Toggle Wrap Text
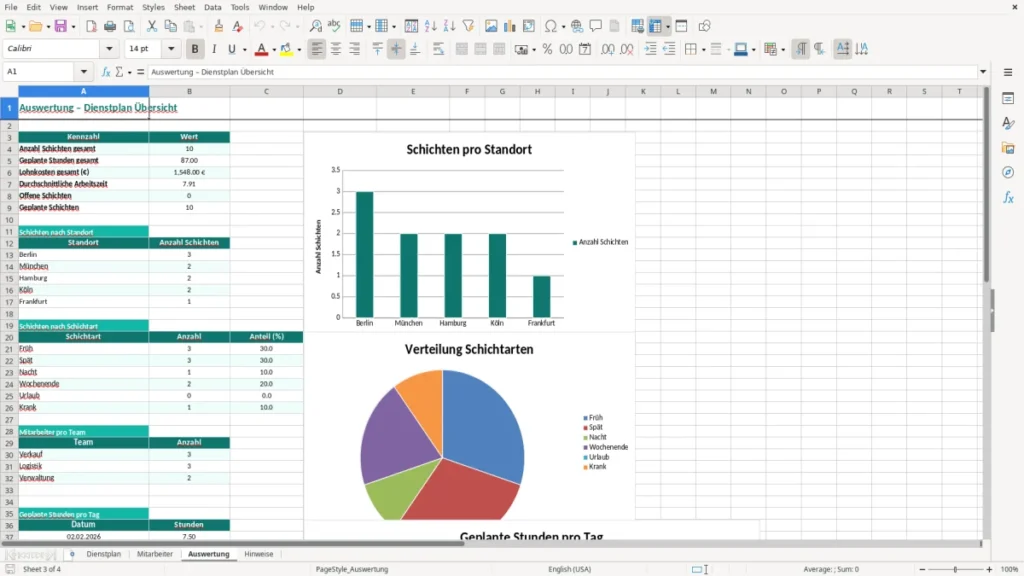This screenshot has height=576, width=1024. [439, 49]
